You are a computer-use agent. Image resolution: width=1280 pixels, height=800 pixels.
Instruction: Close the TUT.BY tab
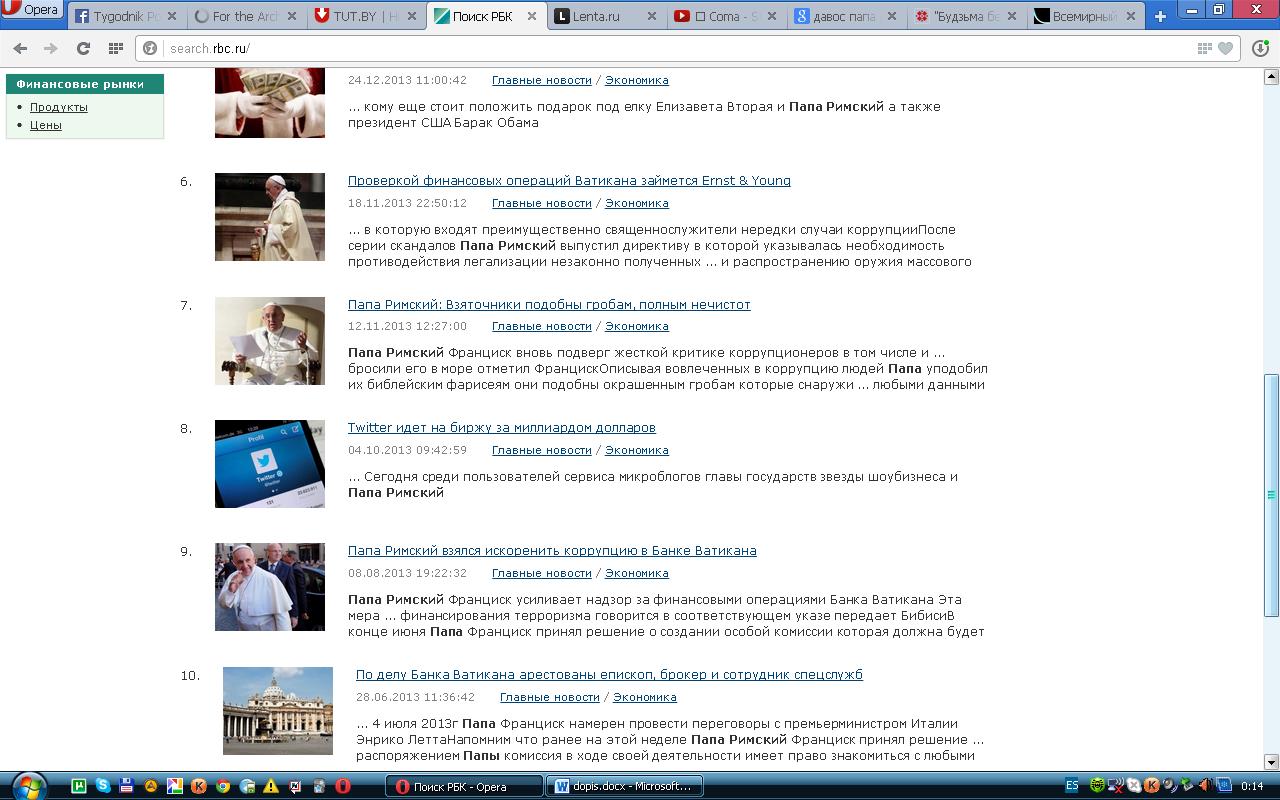click(410, 16)
